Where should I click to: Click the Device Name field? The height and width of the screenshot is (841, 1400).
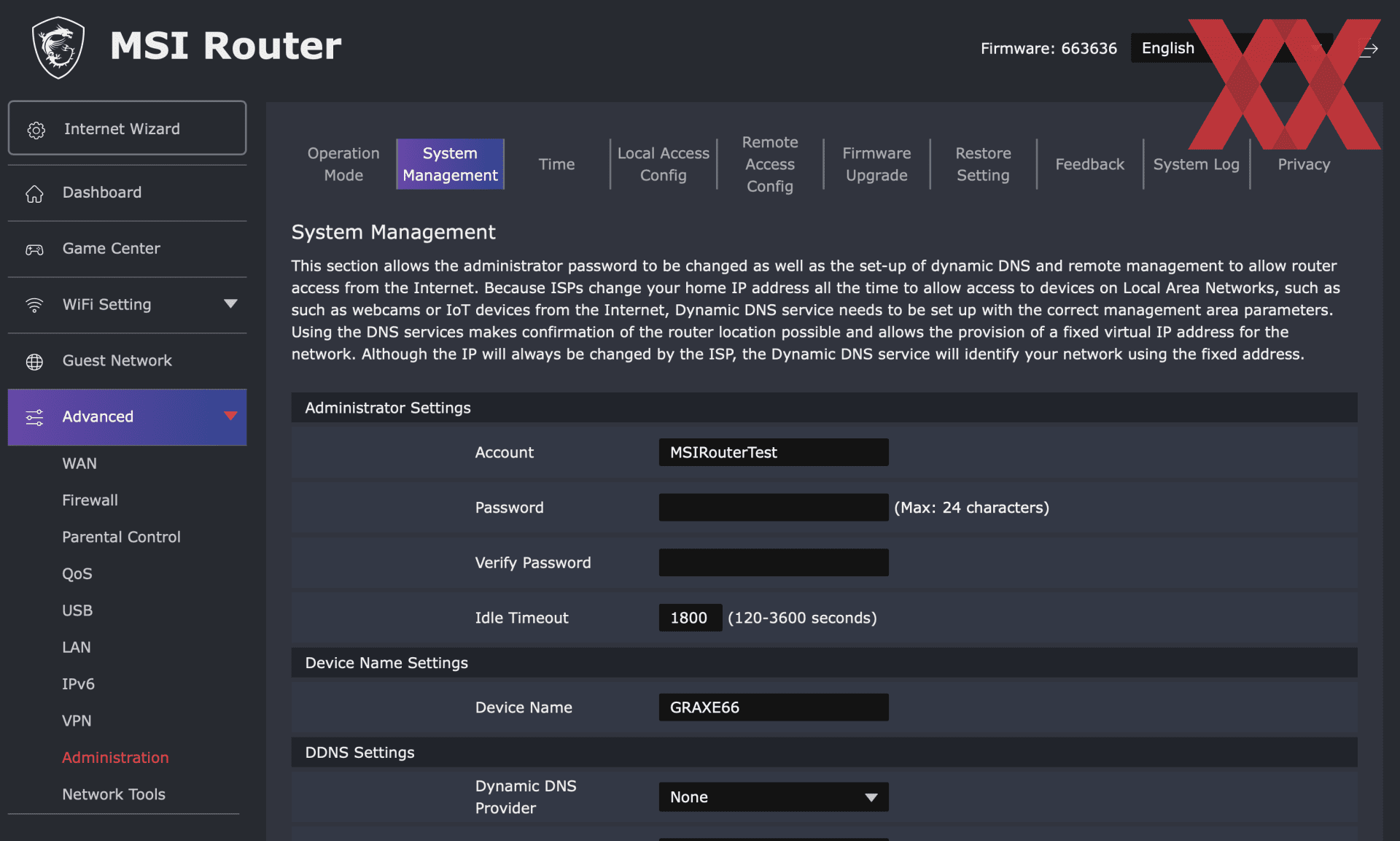774,708
